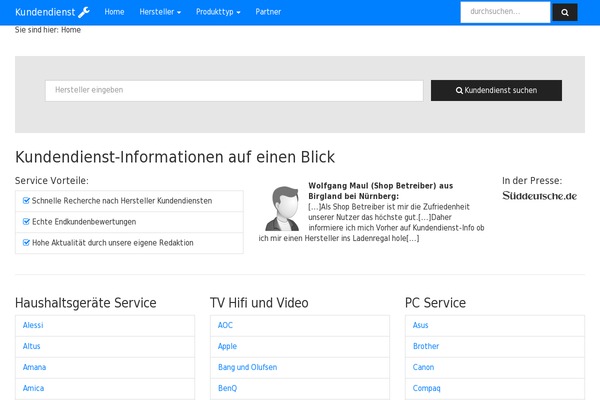Open the Bang und Olufsen link
Image resolution: width=600 pixels, height=400 pixels.
[248, 367]
